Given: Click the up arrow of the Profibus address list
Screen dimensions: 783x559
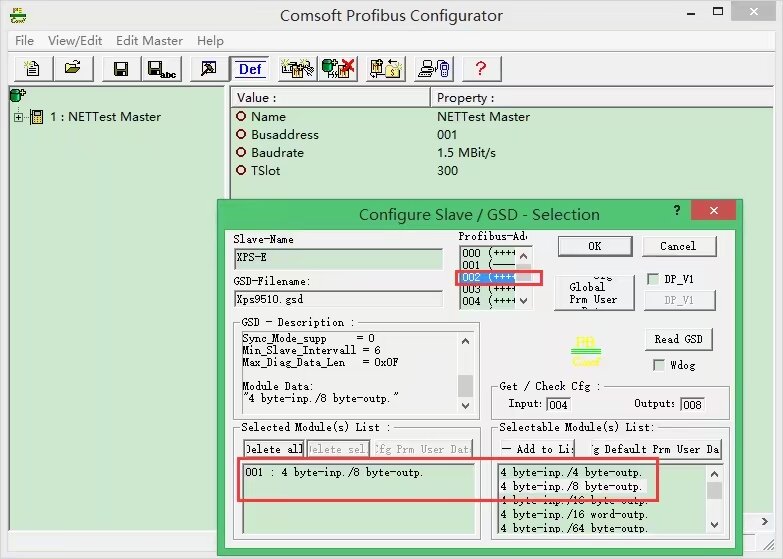Looking at the screenshot, I should point(523,256).
